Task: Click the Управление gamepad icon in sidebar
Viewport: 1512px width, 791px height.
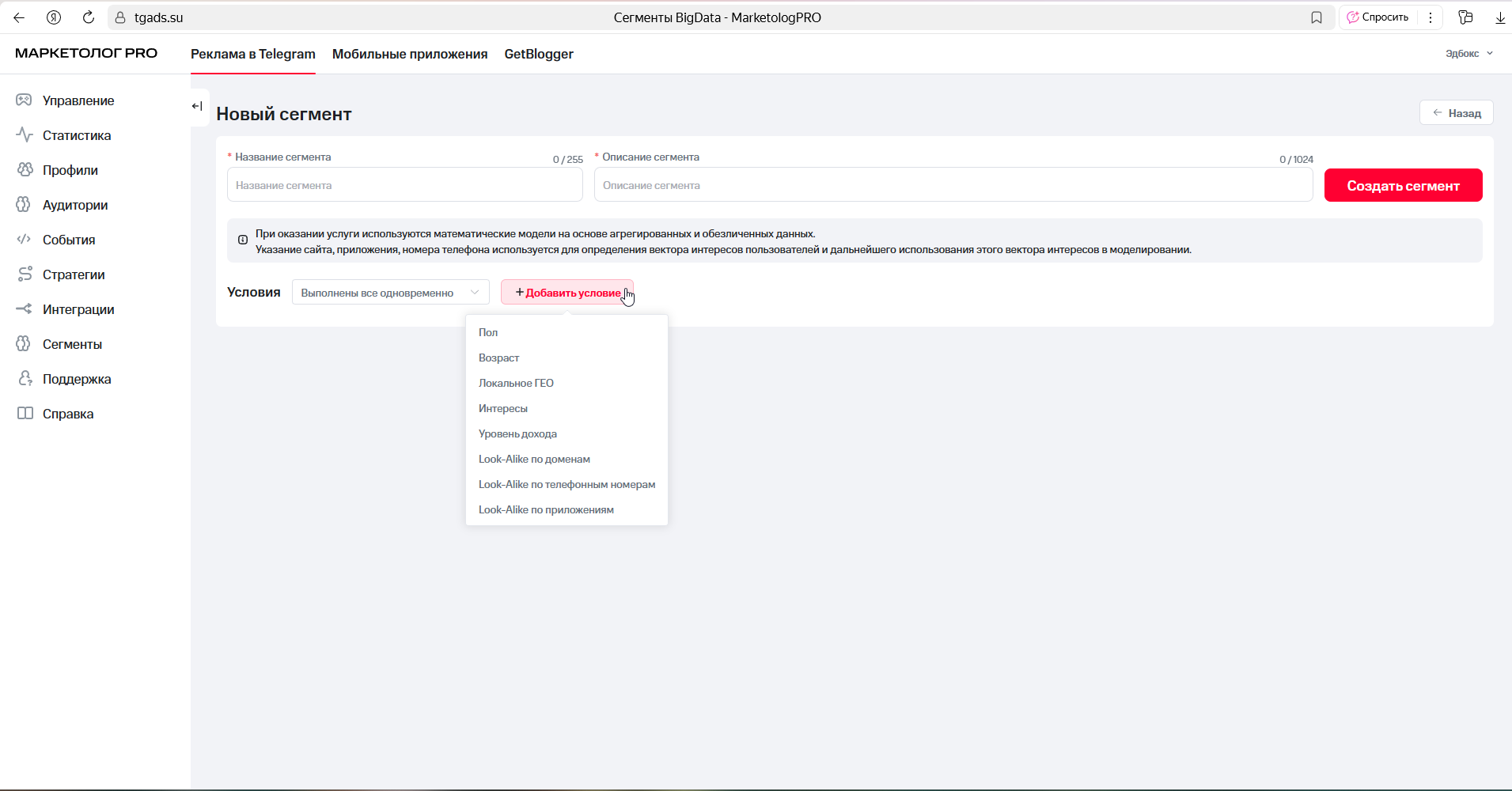Action: [25, 100]
